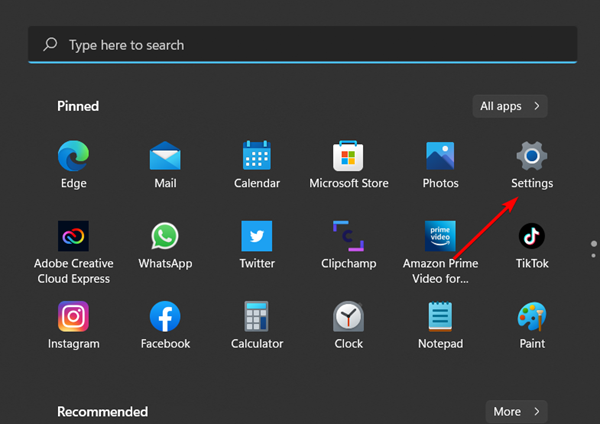The image size is (600, 424).
Task: Launch the Mail app
Action: click(x=165, y=157)
